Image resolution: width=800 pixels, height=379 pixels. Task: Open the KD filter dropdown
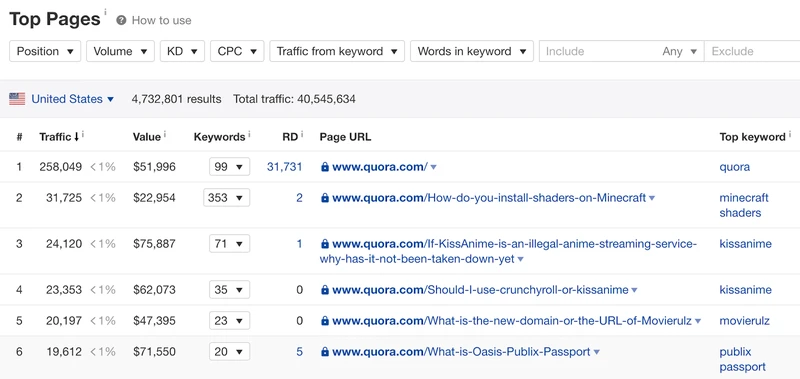182,51
